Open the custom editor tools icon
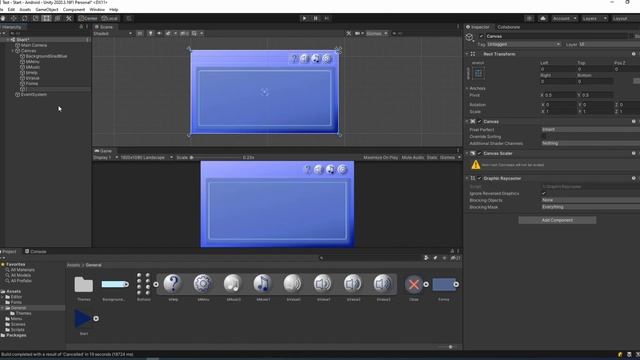Screen dimensions: 640x360 click(x=69, y=18)
